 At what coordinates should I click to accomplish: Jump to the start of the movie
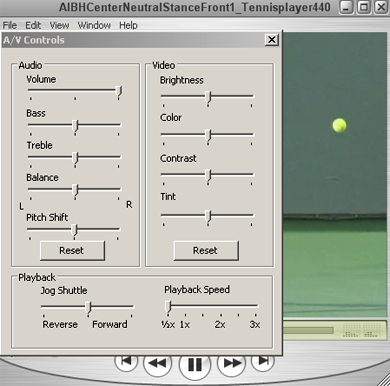point(126,361)
